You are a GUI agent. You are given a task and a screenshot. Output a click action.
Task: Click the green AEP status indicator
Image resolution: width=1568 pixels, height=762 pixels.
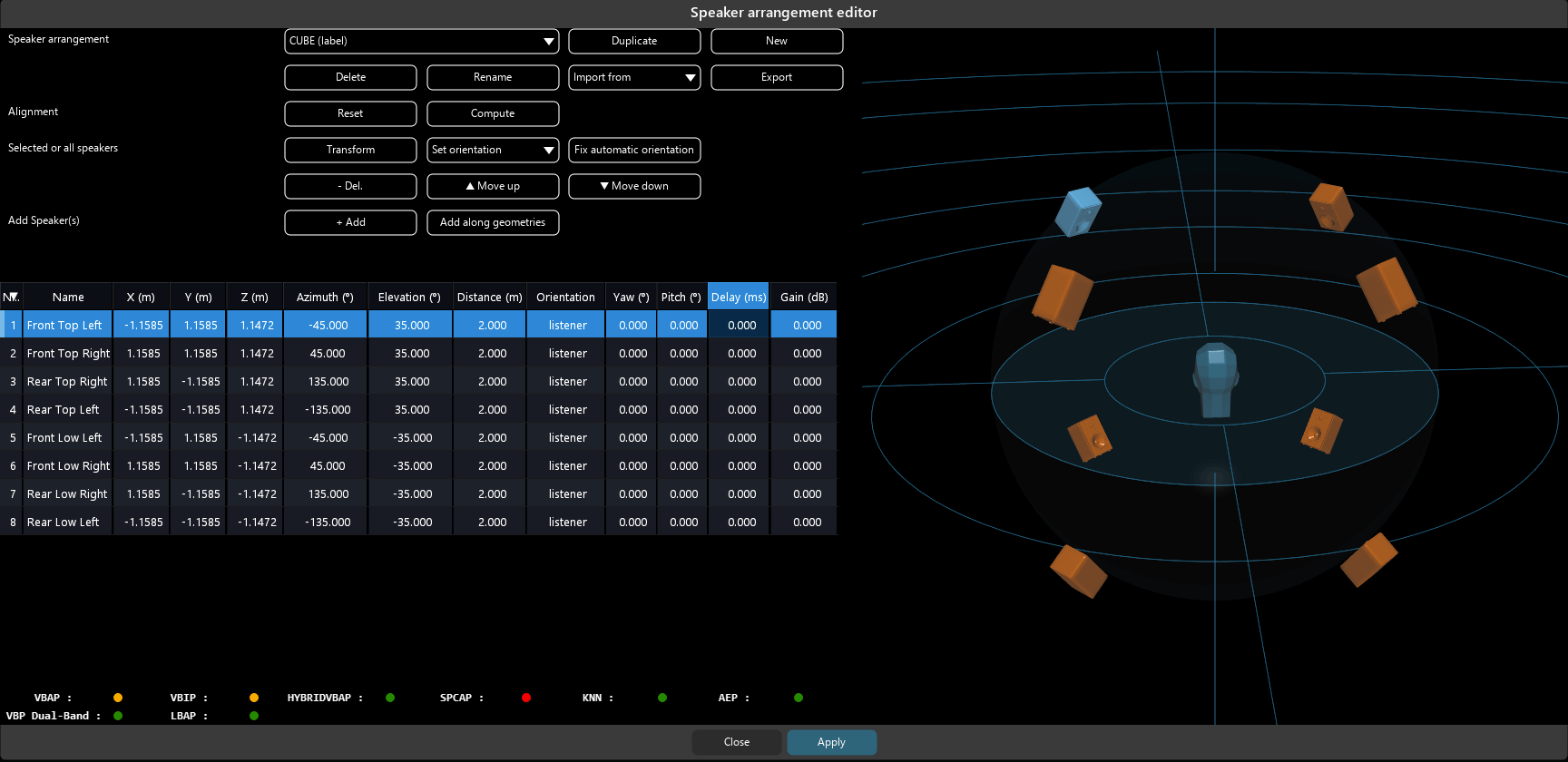(799, 698)
